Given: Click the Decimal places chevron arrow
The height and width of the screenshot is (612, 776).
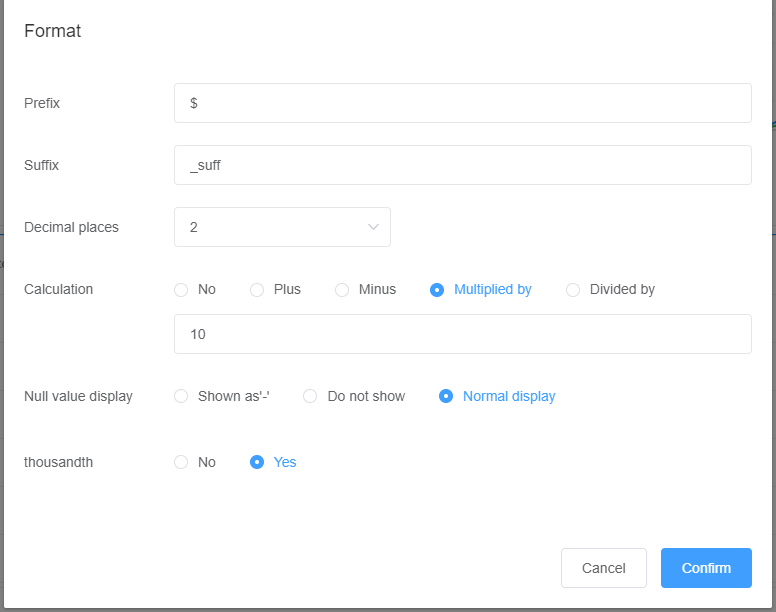Looking at the screenshot, I should [373, 227].
